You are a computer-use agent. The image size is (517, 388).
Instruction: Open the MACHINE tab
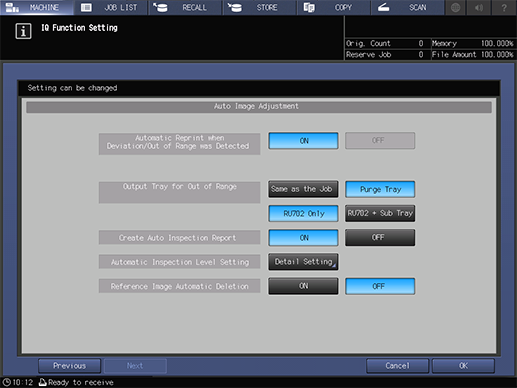click(x=37, y=7)
